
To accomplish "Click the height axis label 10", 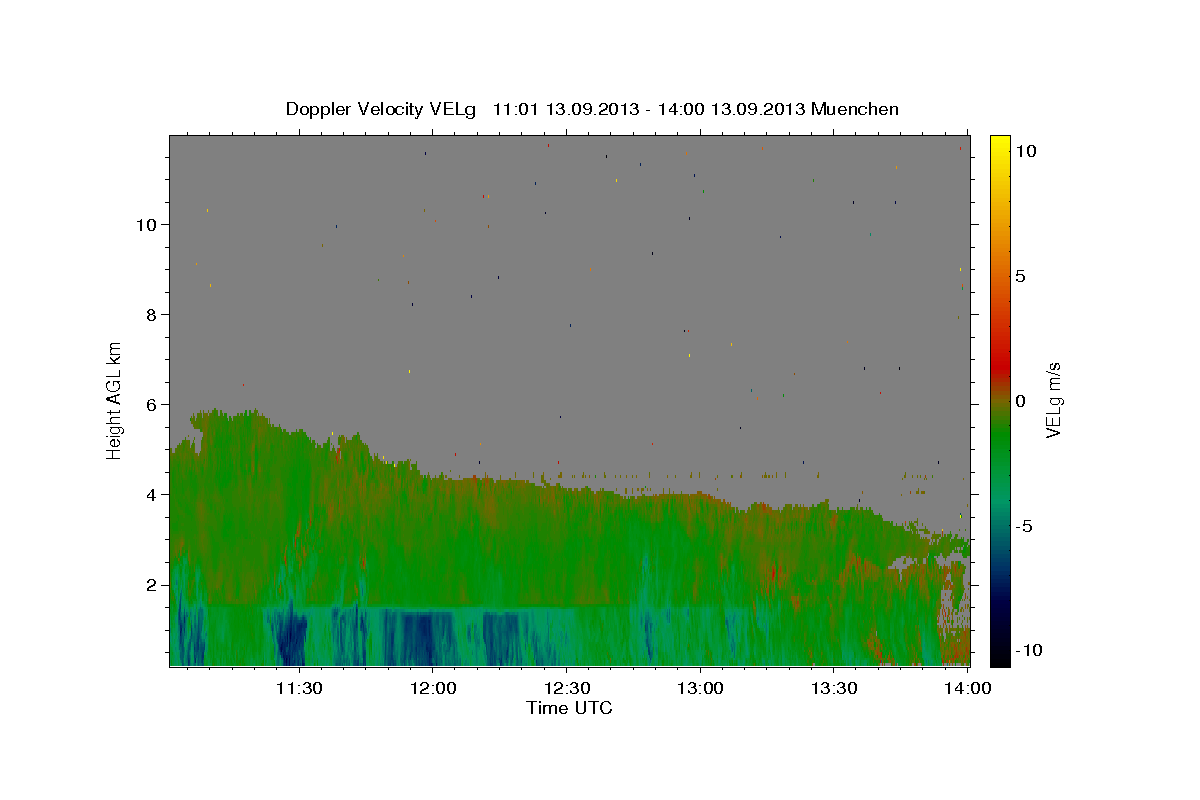I will point(148,224).
